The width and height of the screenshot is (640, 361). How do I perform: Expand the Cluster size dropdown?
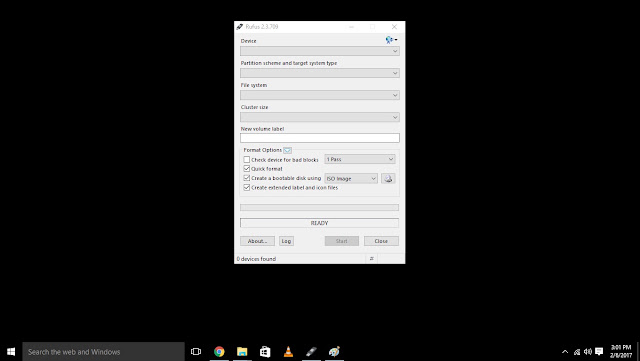coord(320,117)
